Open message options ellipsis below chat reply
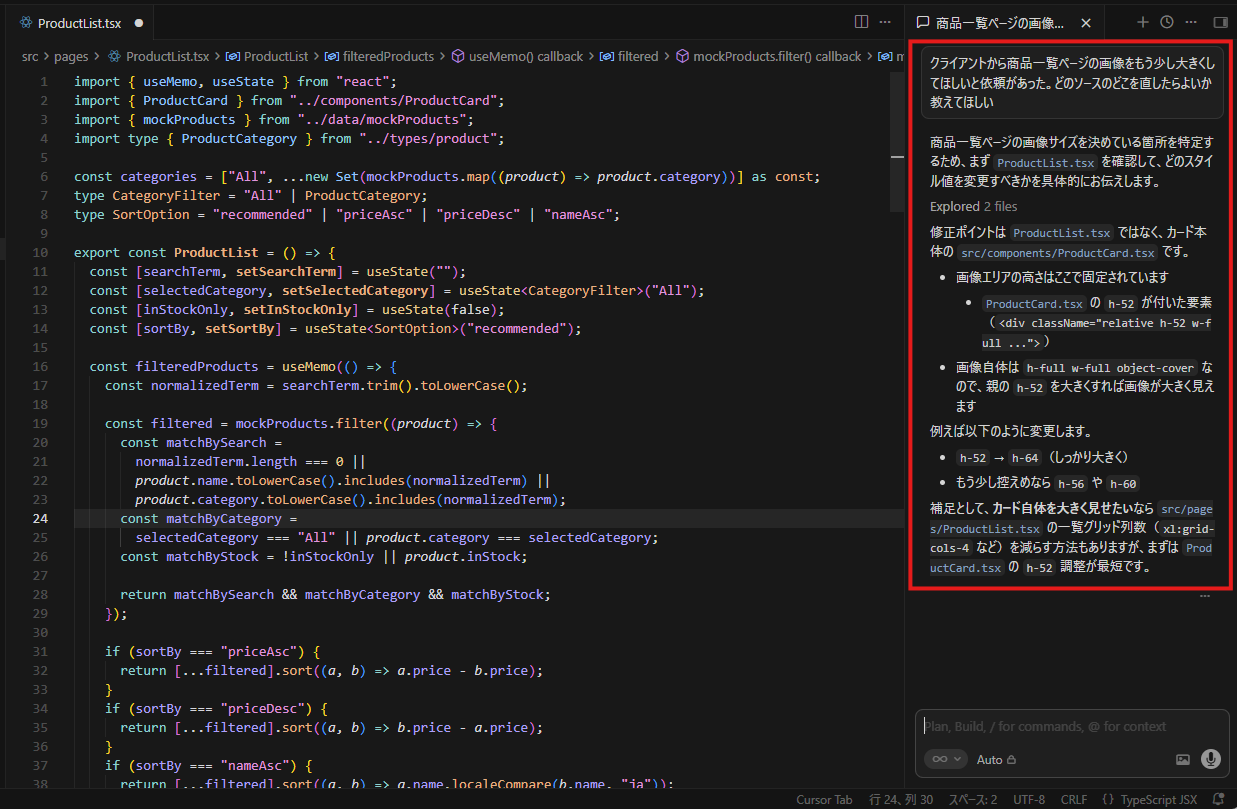Image resolution: width=1237 pixels, height=809 pixels. point(1205,596)
